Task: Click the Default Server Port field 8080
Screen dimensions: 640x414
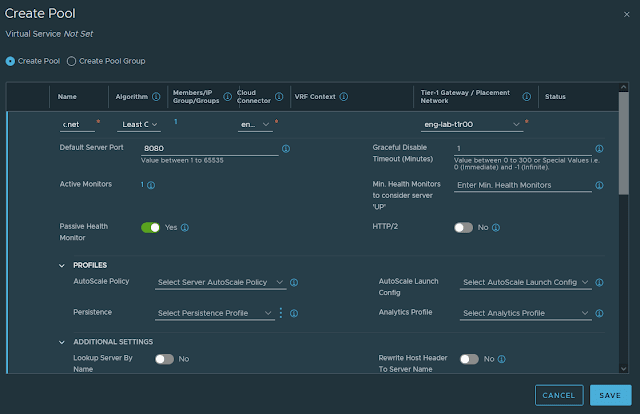Action: pyautogui.click(x=210, y=149)
